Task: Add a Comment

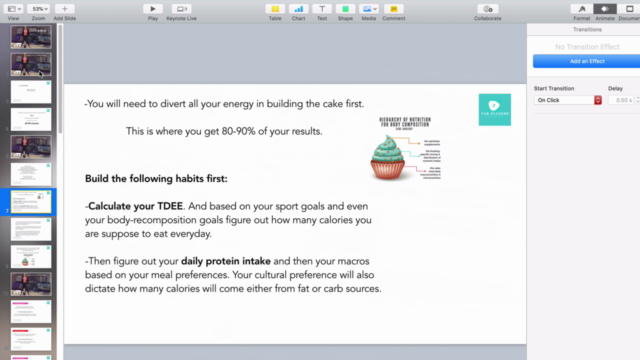Action: pos(393,9)
